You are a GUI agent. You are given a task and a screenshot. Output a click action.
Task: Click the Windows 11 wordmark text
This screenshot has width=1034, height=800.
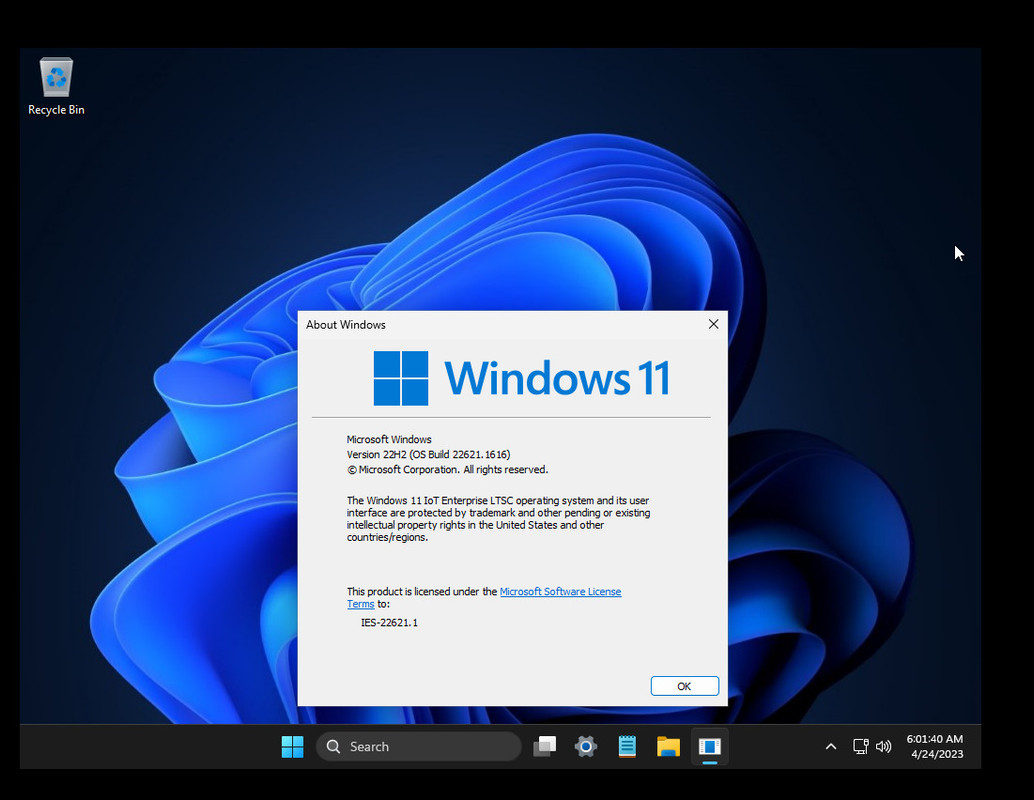(557, 379)
